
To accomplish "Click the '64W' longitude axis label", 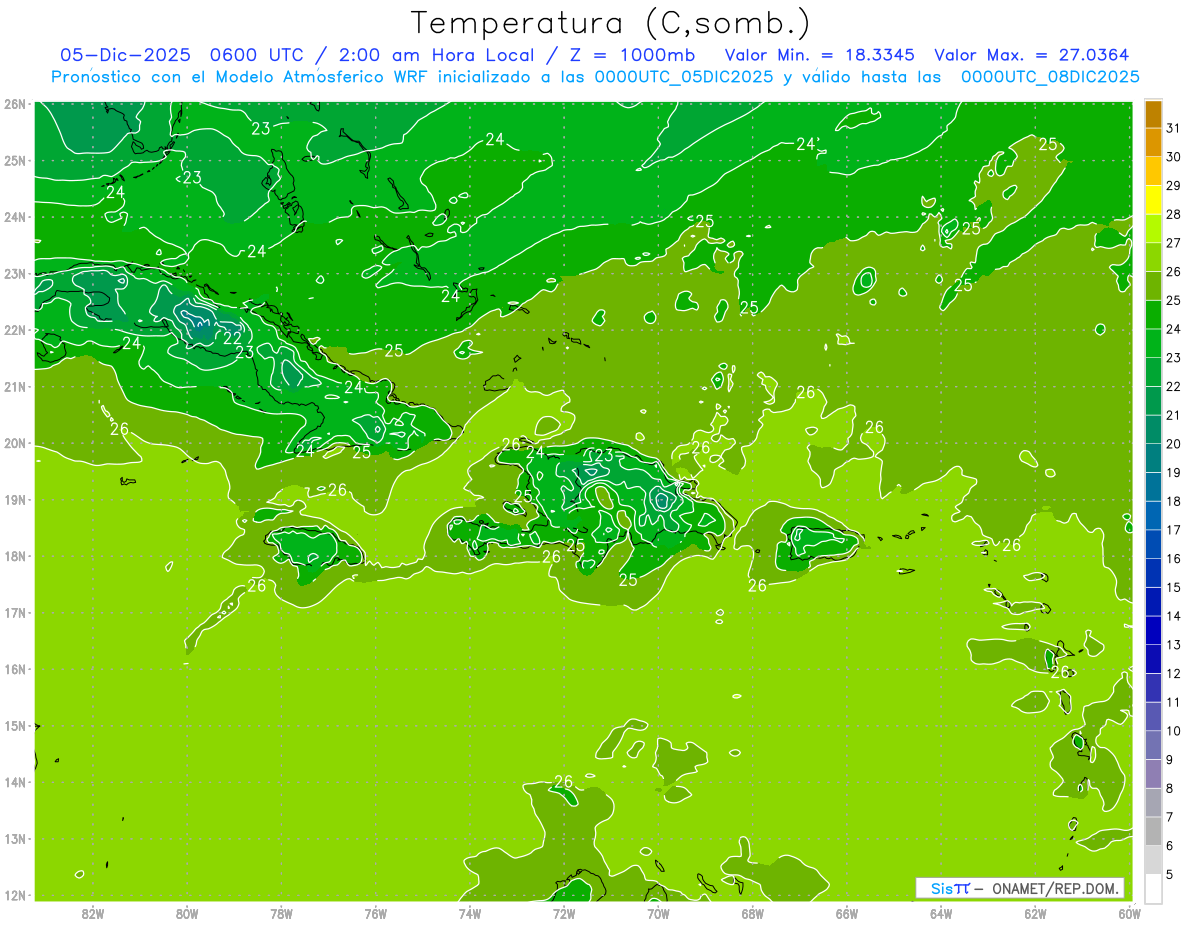I will [x=941, y=912].
